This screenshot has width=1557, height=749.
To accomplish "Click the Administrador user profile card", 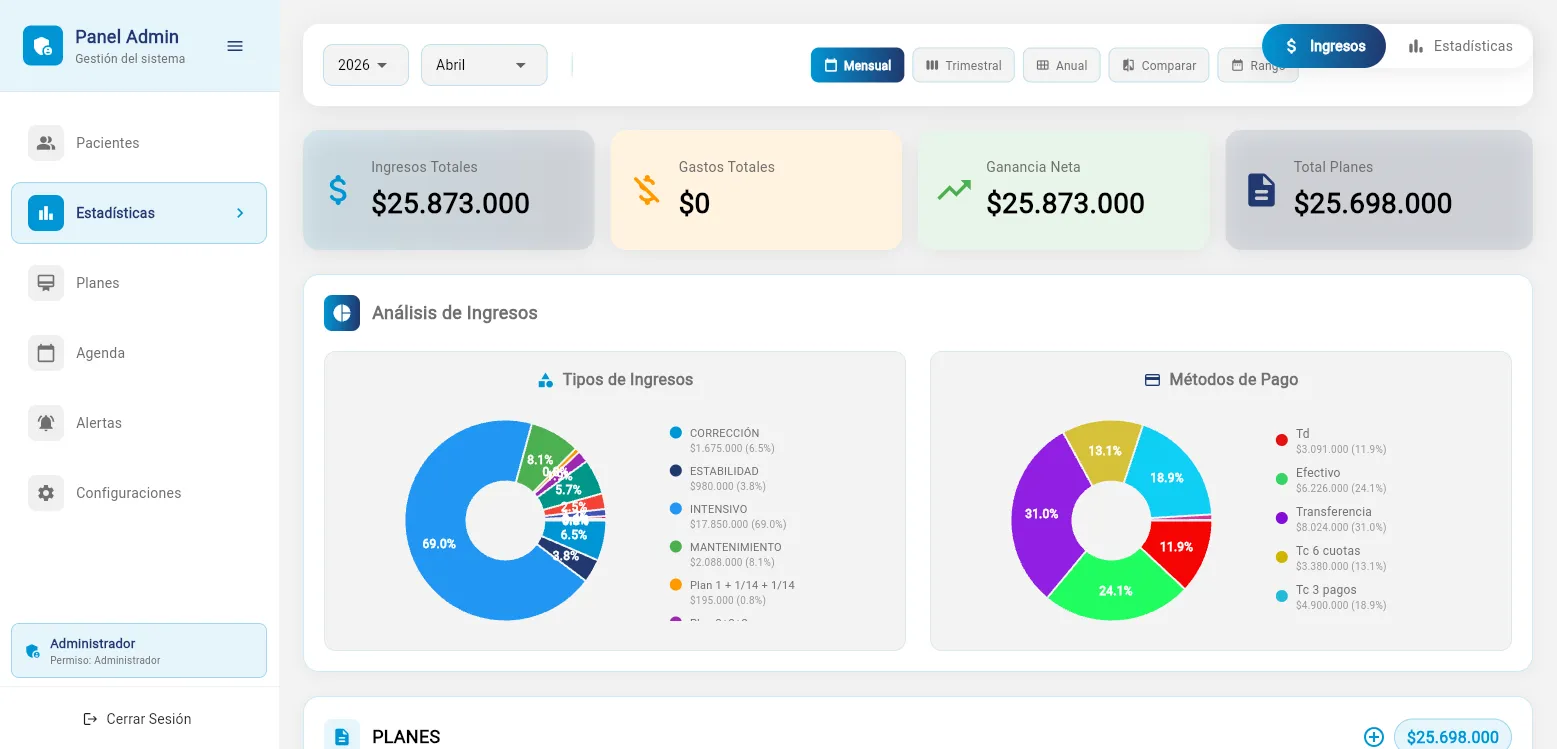I will point(139,651).
